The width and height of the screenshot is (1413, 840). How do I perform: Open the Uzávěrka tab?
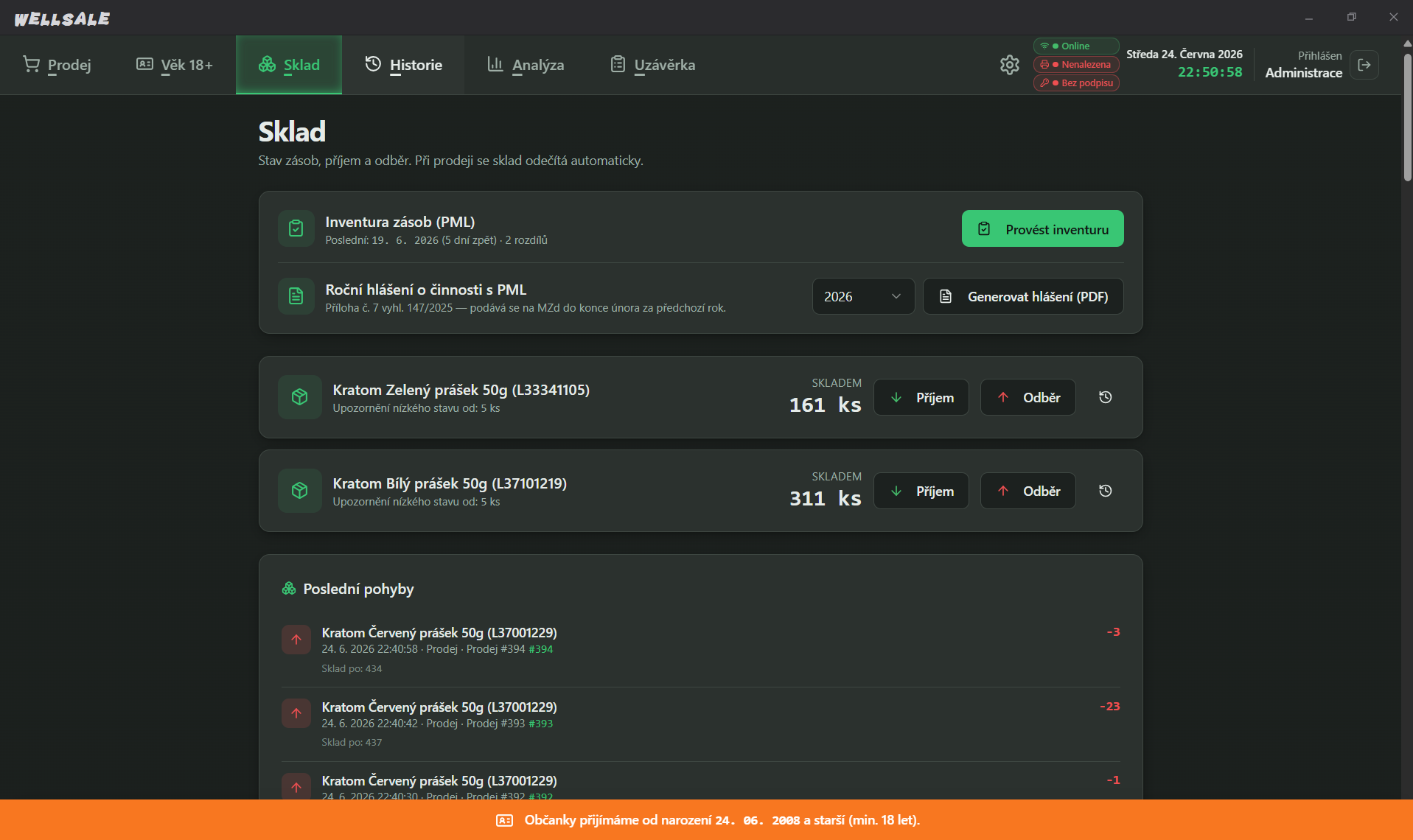pyautogui.click(x=653, y=65)
